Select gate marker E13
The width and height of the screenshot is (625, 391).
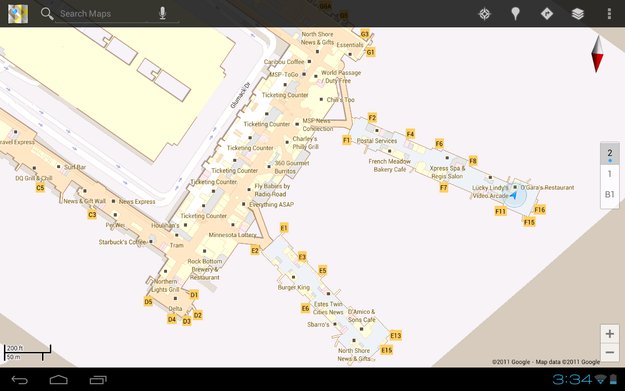click(x=396, y=336)
